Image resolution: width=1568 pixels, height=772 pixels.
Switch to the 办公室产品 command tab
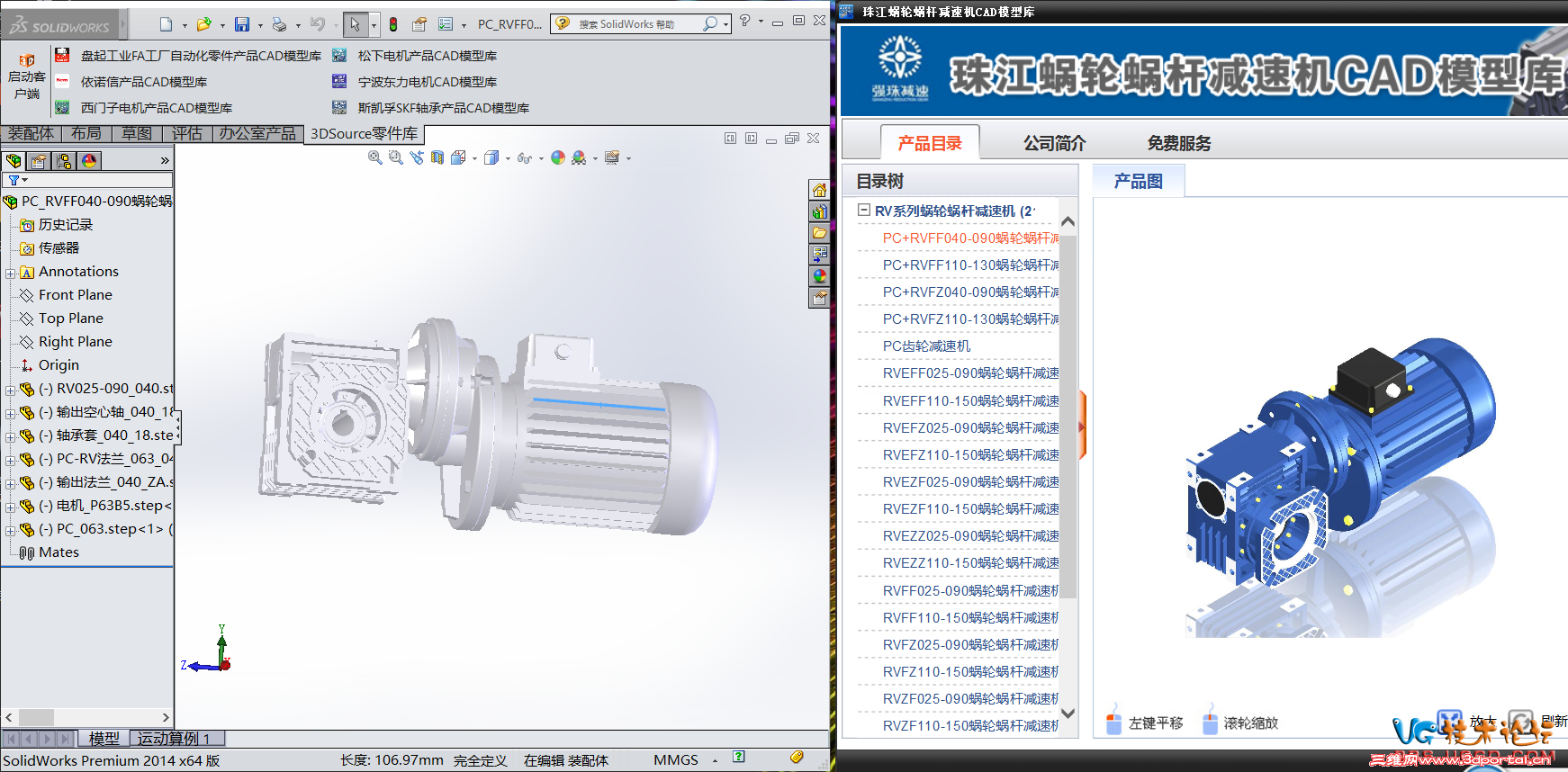point(257,133)
